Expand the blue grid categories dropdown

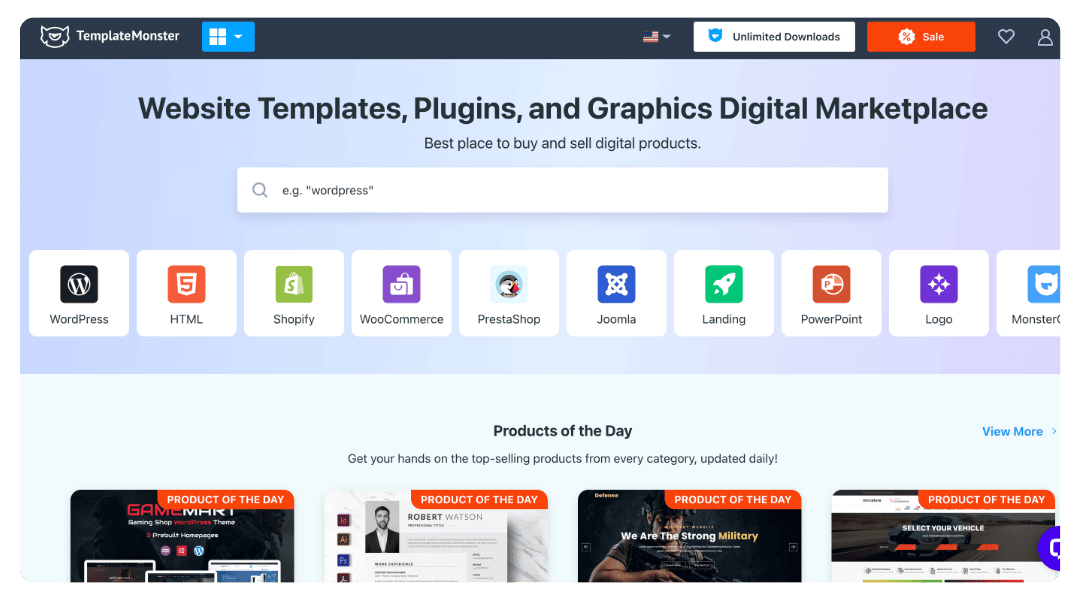pyautogui.click(x=228, y=37)
